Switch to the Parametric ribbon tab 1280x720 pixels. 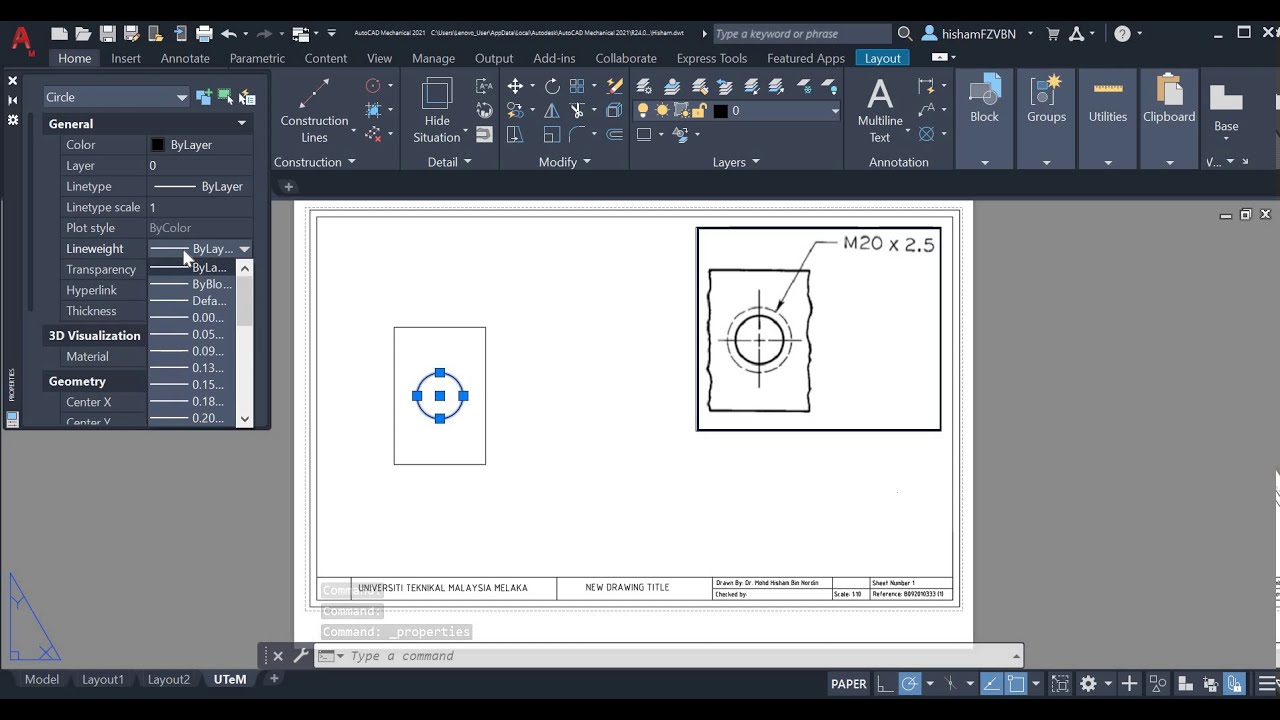click(x=257, y=58)
